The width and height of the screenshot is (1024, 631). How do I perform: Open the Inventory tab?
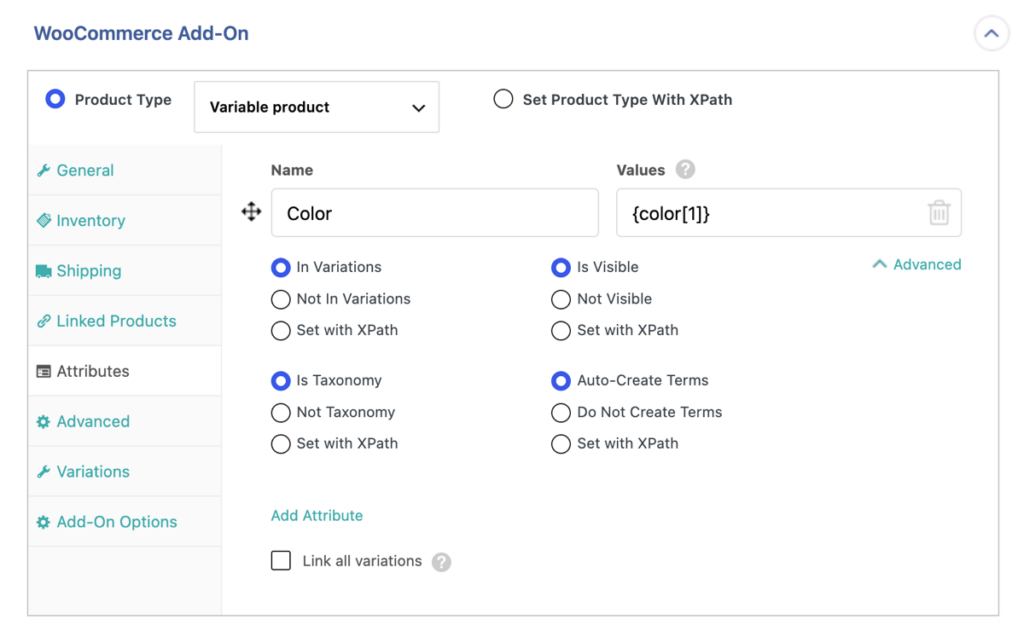pos(124,221)
